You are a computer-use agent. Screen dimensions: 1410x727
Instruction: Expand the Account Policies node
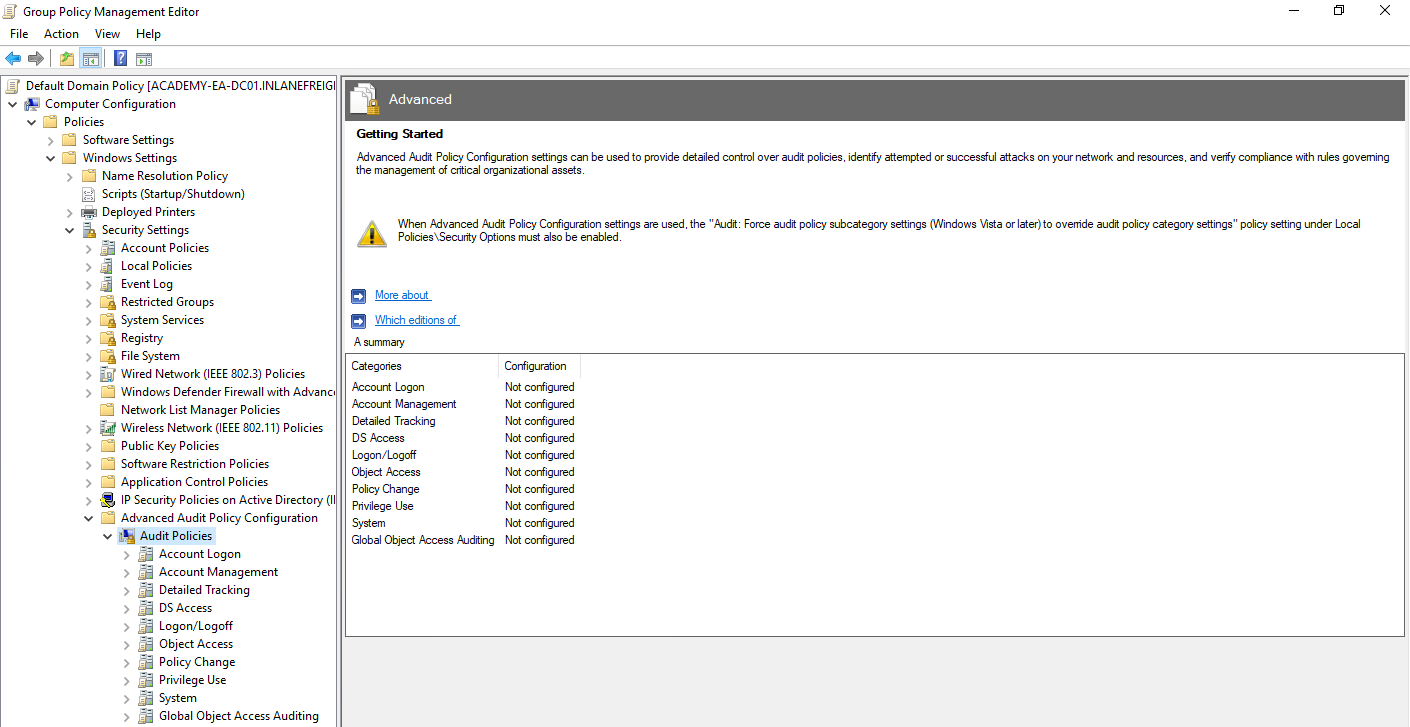coord(89,248)
